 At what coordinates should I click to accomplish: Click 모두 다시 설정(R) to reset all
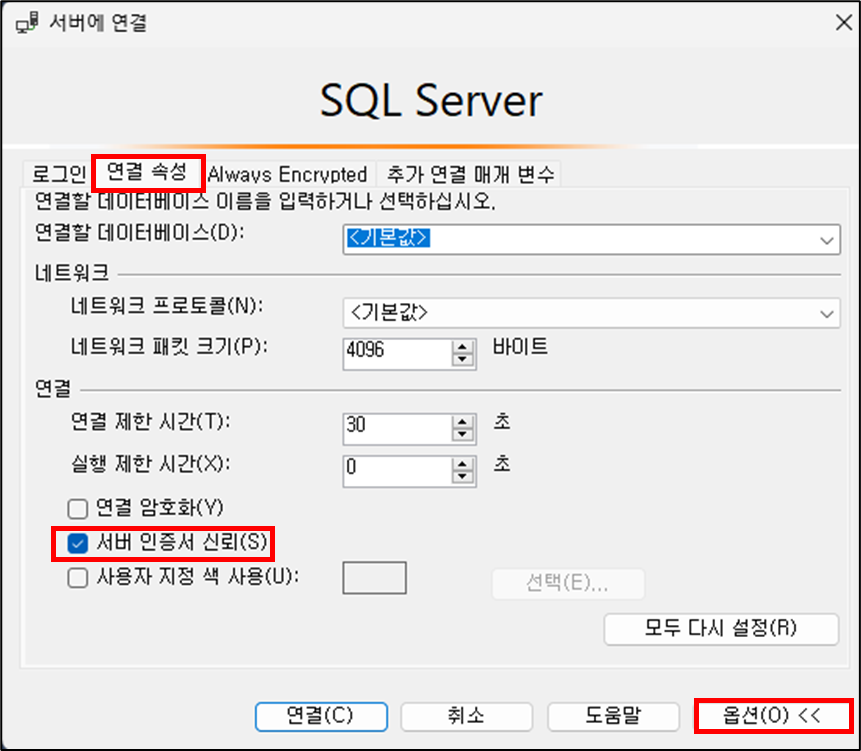720,629
